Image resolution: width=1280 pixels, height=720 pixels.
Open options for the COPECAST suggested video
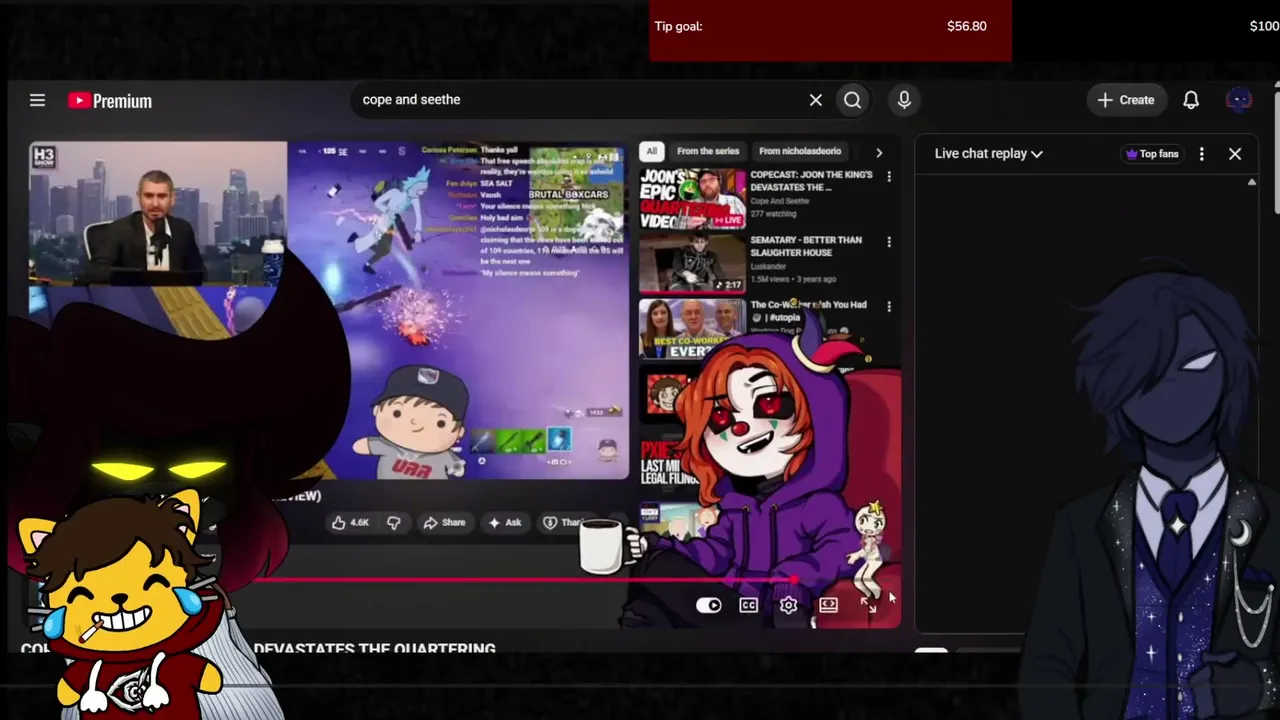889,177
